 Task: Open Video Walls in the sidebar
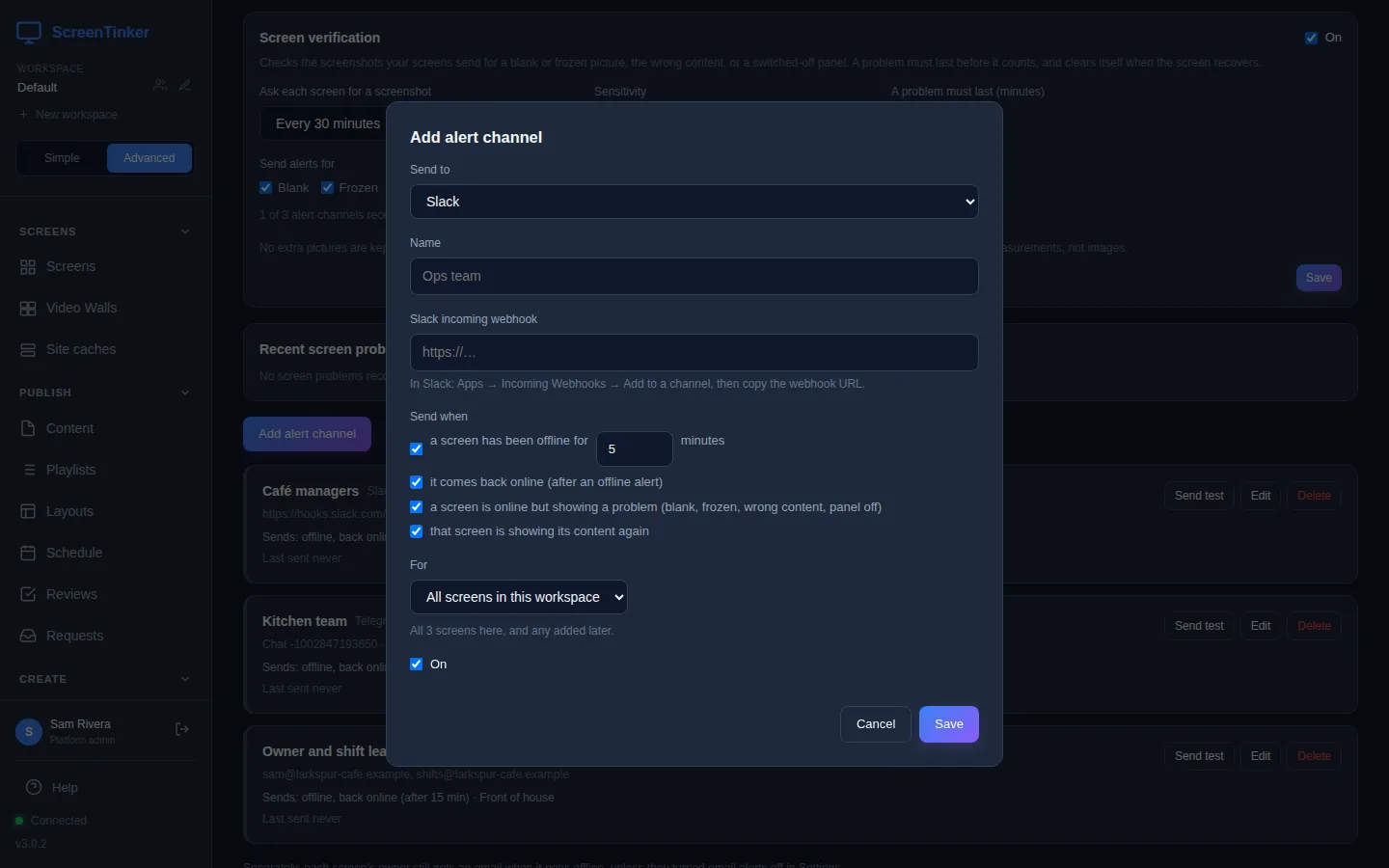pyautogui.click(x=105, y=309)
